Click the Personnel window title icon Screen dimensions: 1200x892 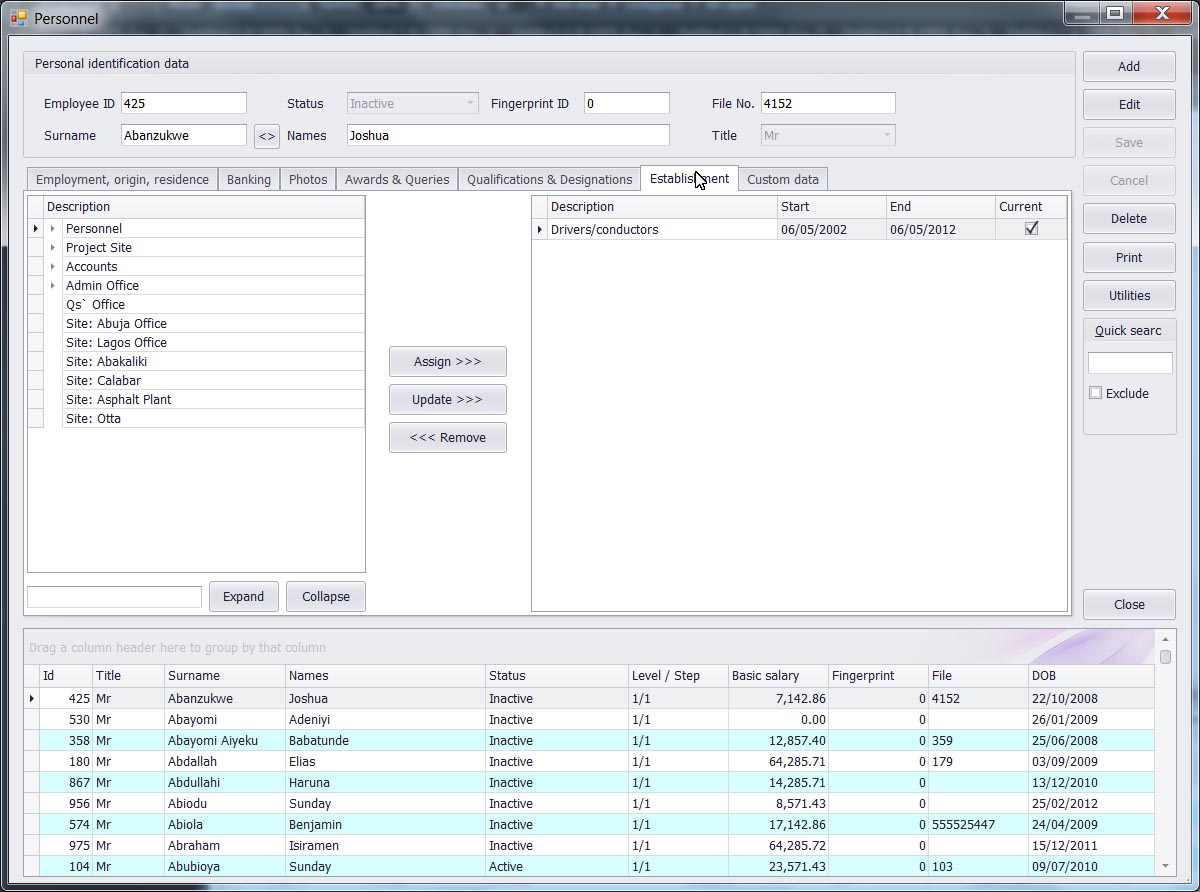tap(18, 18)
